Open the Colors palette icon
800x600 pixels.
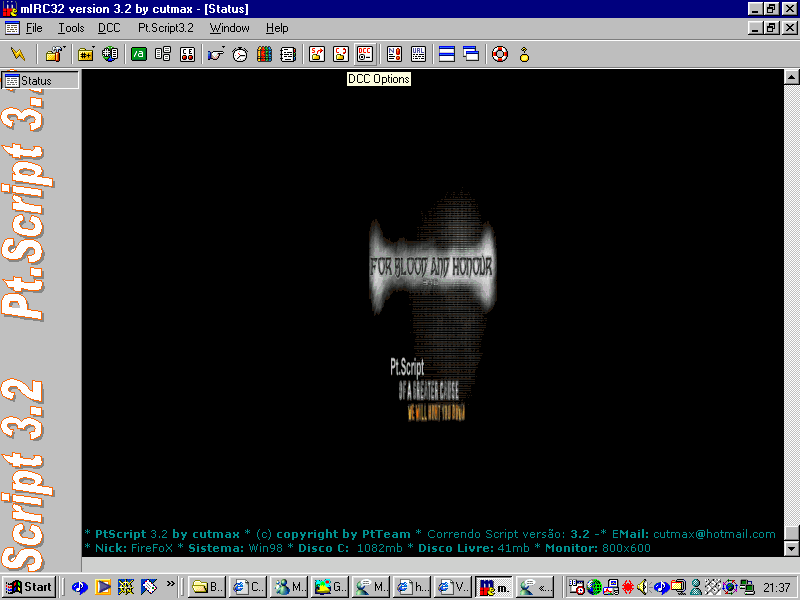(x=264, y=54)
